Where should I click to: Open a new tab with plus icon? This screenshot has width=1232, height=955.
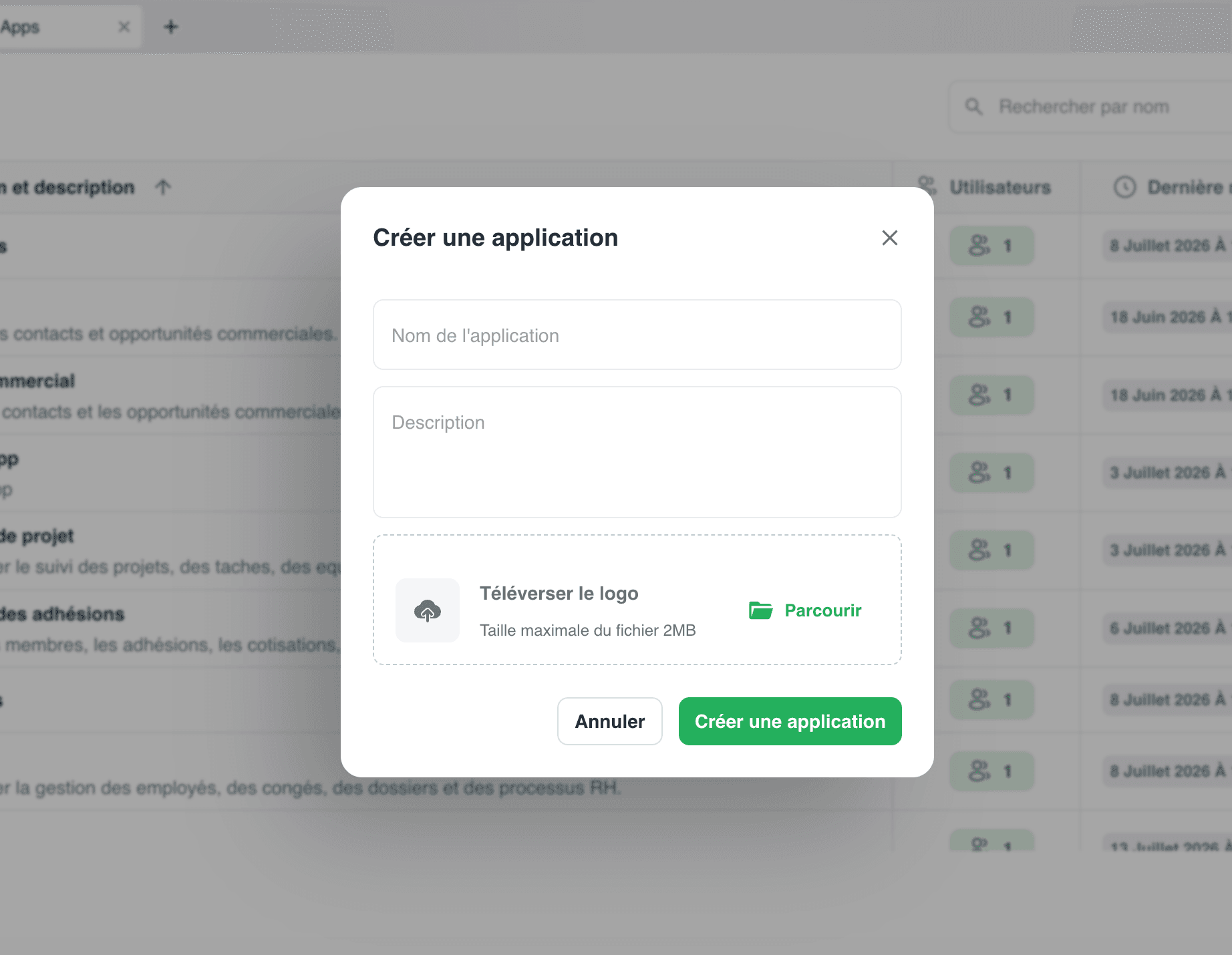click(171, 27)
